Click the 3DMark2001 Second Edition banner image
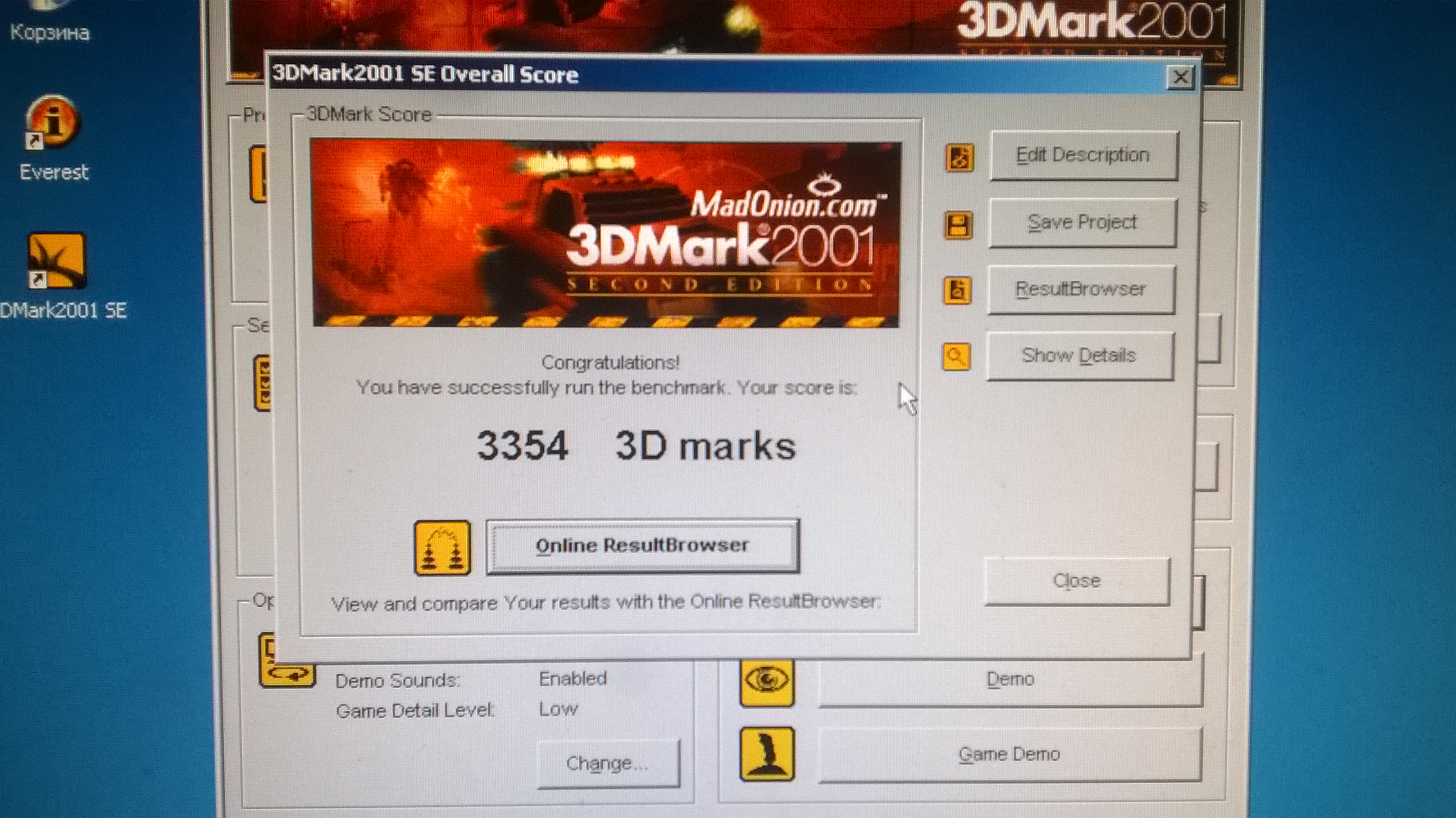The width and height of the screenshot is (1456, 818). click(606, 234)
